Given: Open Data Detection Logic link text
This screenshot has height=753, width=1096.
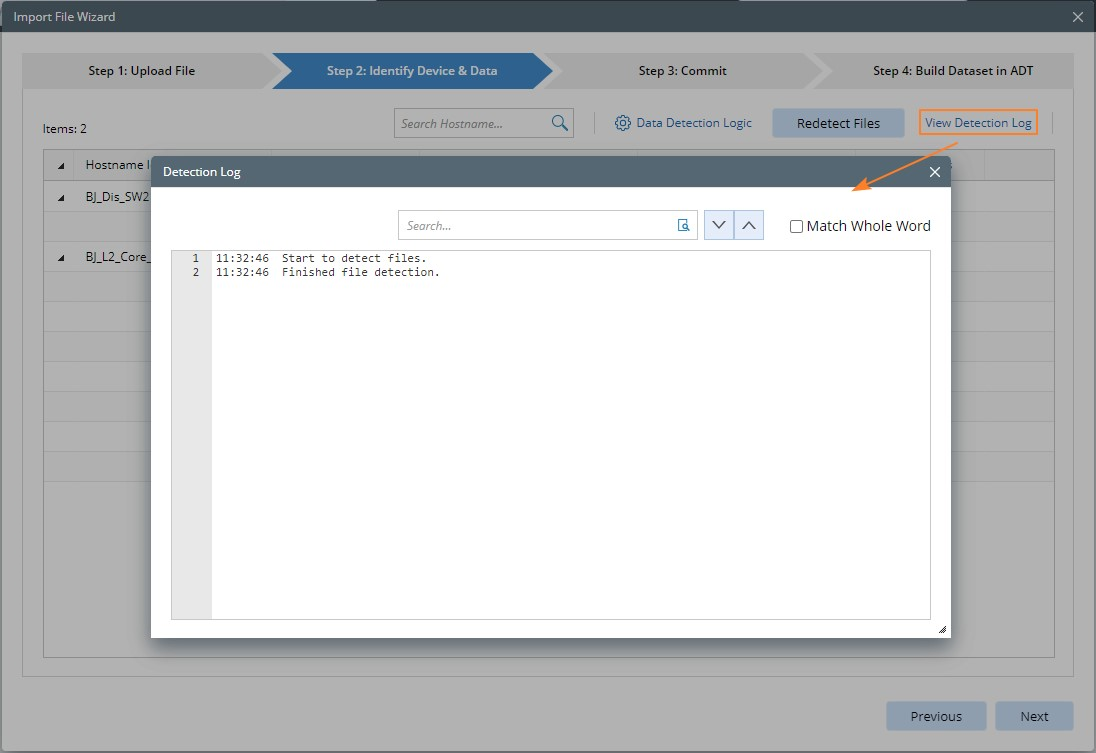Looking at the screenshot, I should [x=693, y=123].
